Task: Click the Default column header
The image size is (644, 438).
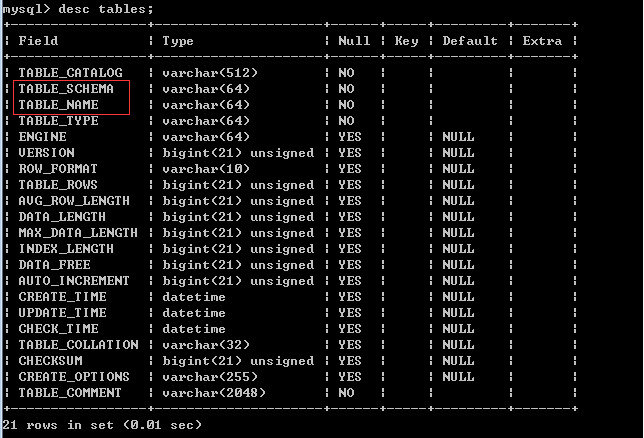Action: coord(469,41)
